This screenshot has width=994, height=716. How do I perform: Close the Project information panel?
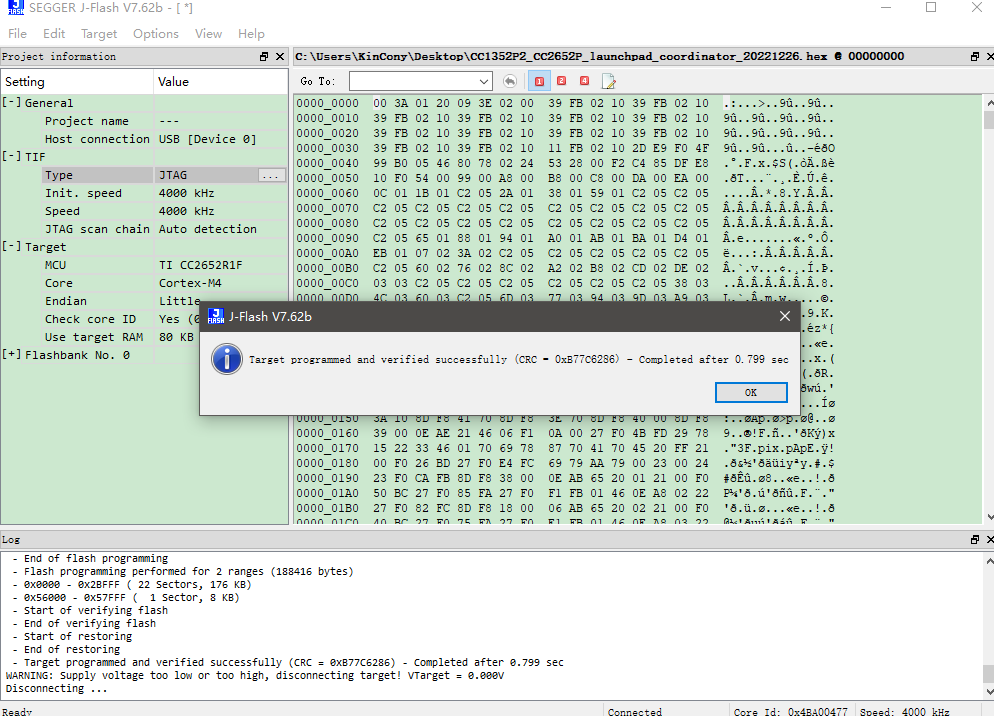click(x=280, y=57)
